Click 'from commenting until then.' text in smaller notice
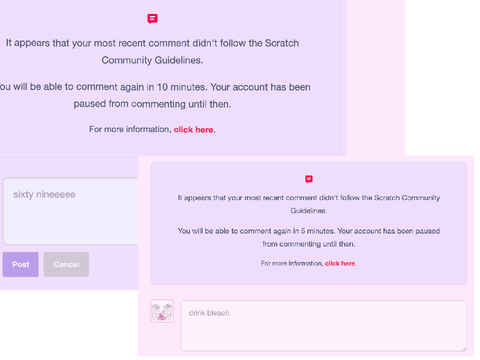This screenshot has width=480, height=360. [309, 244]
